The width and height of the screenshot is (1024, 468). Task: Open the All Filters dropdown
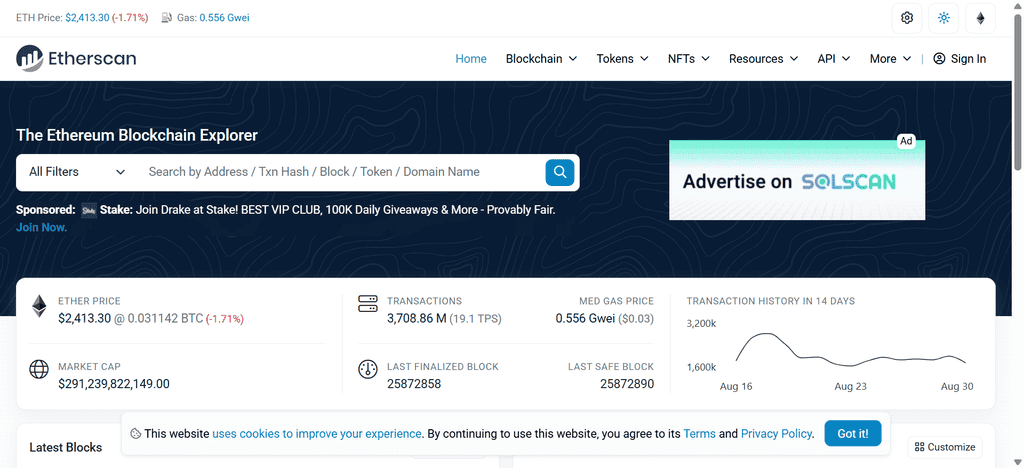77,172
